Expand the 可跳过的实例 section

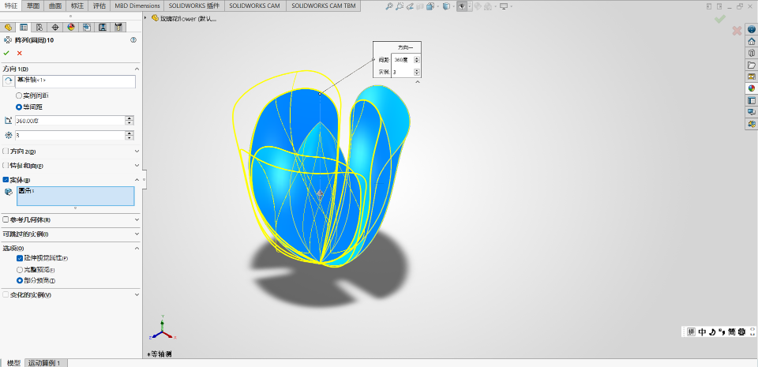tap(137, 234)
